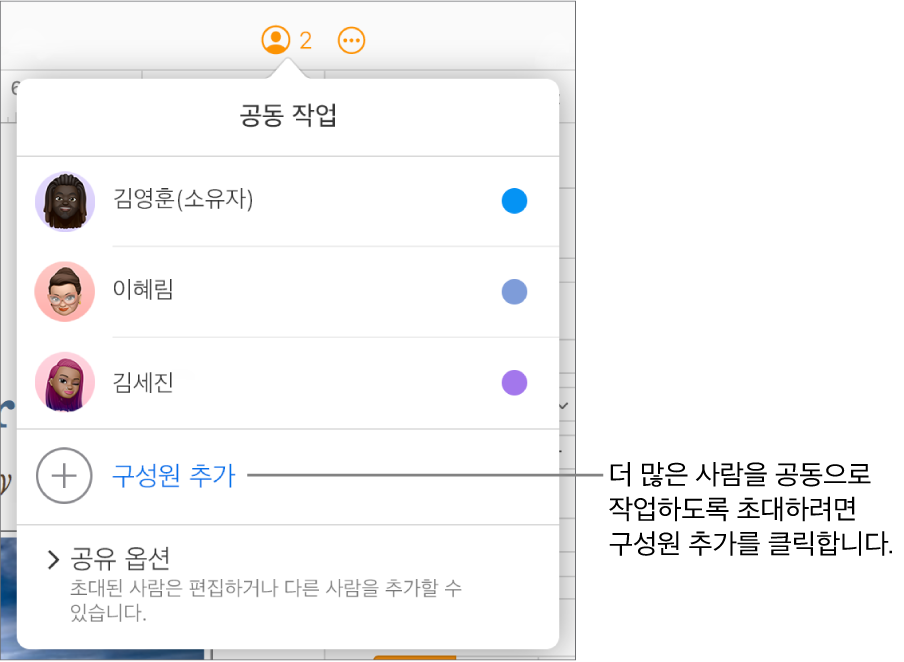The image size is (904, 662).
Task: Click the disclosure chevron beside 공유 옵션
Action: coord(54,560)
